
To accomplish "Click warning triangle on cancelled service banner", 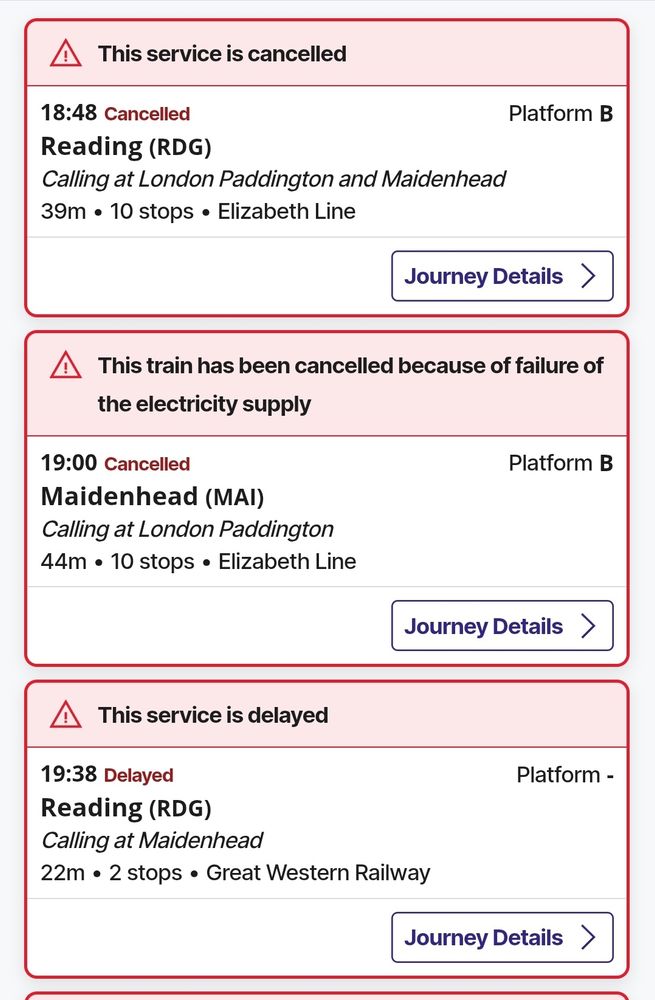I will click(66, 53).
